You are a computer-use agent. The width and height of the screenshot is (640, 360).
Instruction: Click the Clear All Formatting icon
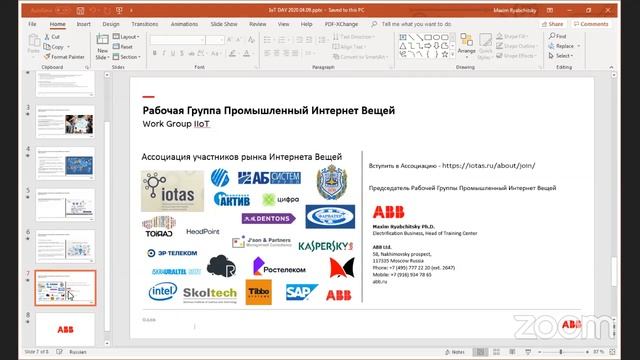click(x=251, y=40)
